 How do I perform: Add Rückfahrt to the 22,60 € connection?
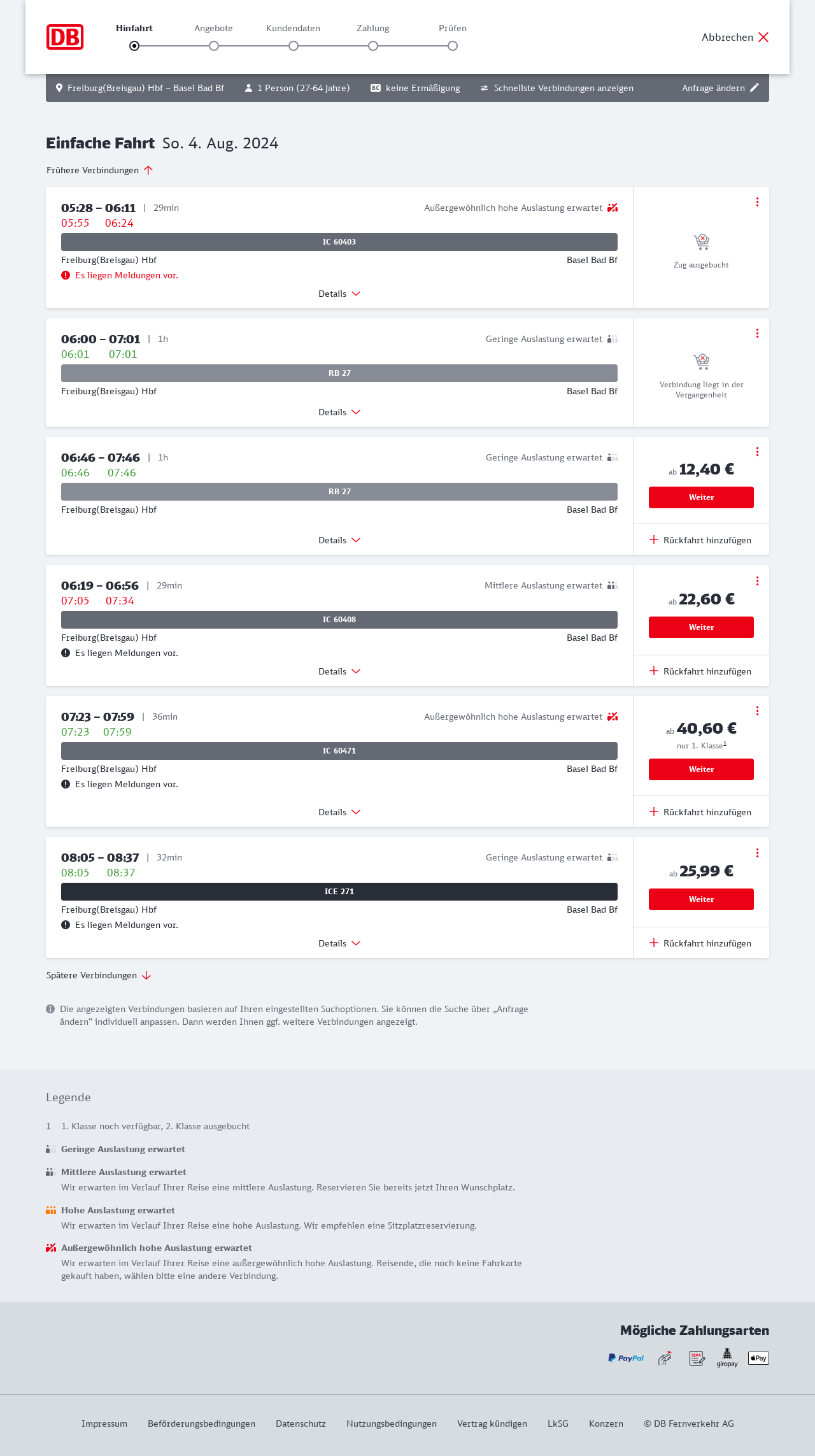pyautogui.click(x=700, y=671)
